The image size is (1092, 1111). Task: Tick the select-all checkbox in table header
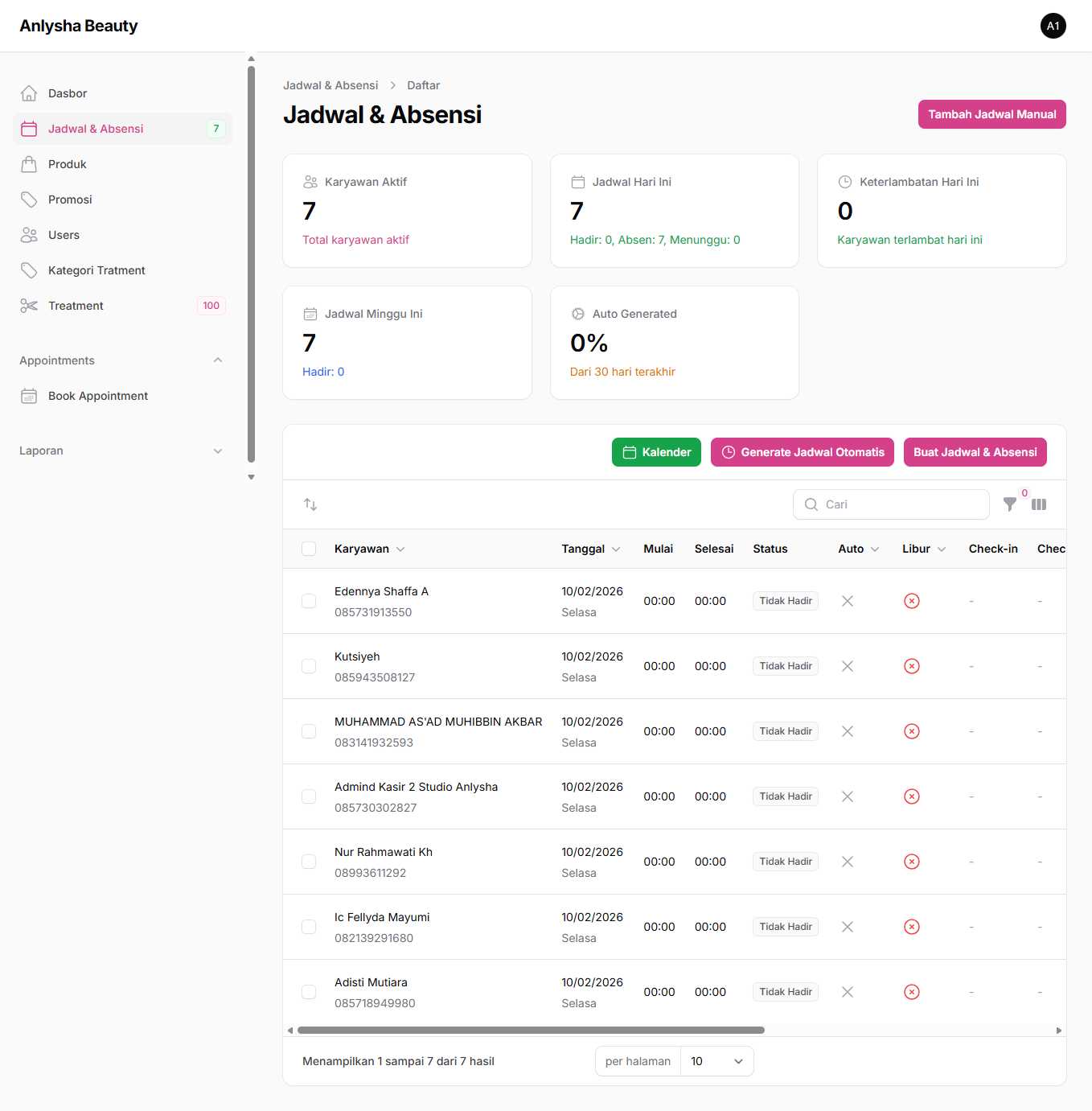tap(309, 549)
